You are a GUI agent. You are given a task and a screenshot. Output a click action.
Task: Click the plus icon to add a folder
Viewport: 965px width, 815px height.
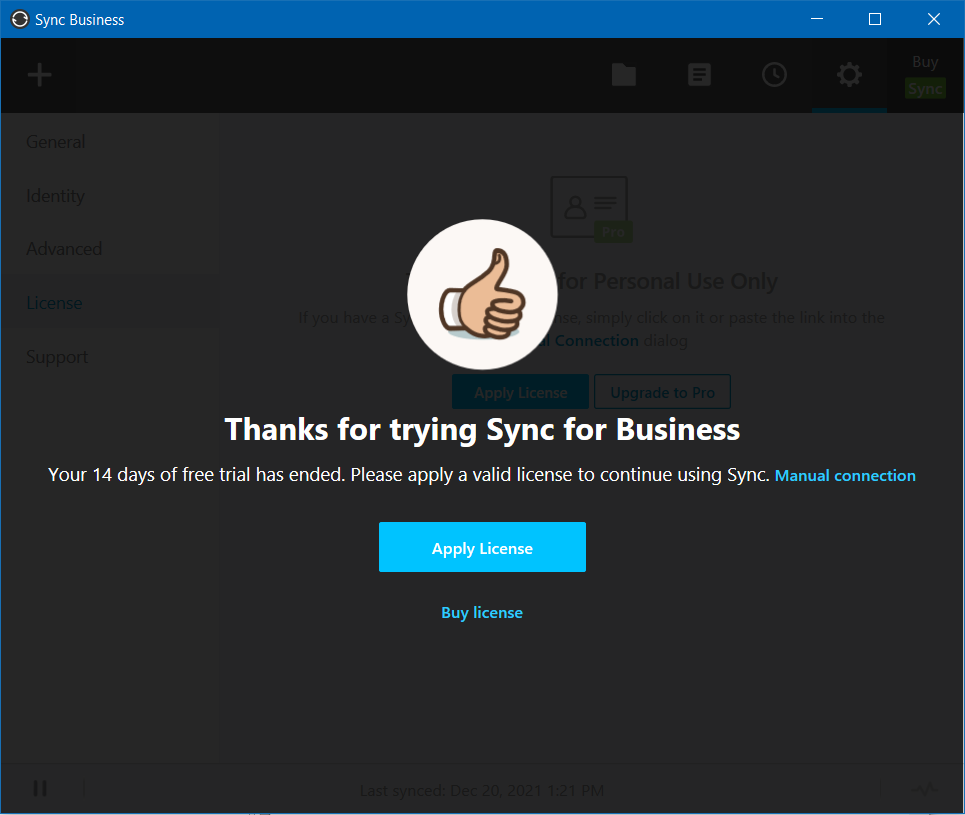(x=39, y=75)
